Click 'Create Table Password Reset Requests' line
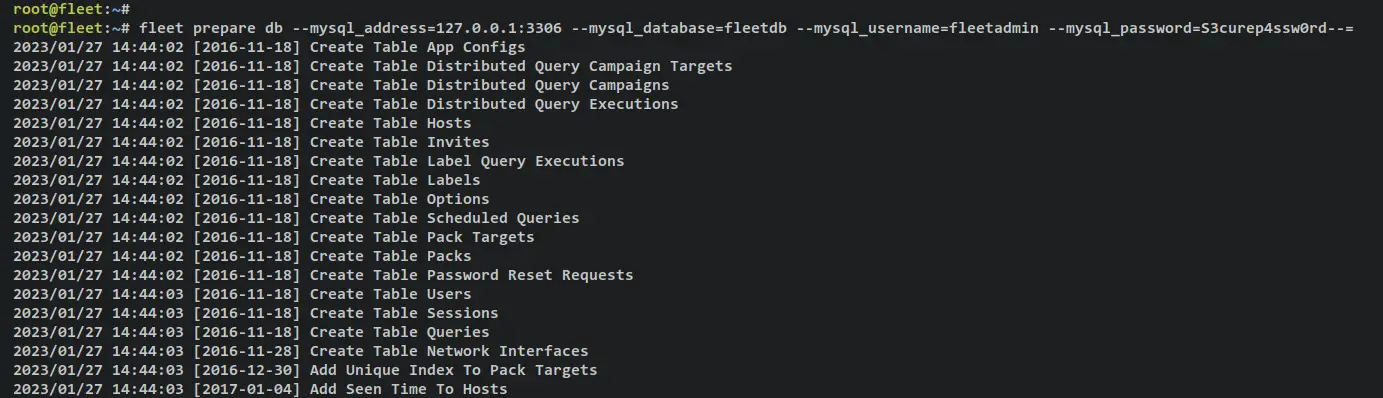The width and height of the screenshot is (1383, 398). point(323,275)
